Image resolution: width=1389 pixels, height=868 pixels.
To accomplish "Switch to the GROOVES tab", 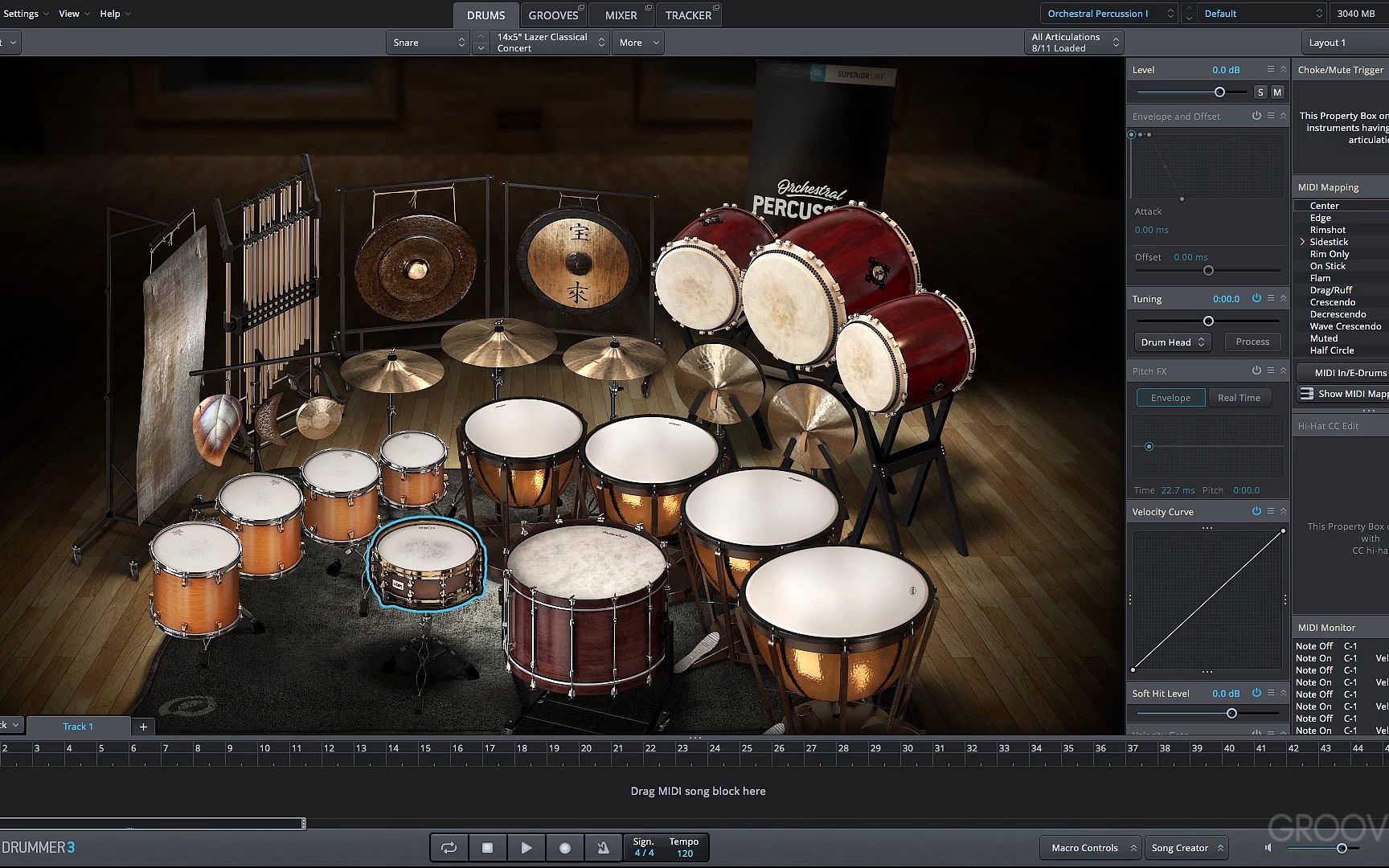I will pyautogui.click(x=554, y=14).
